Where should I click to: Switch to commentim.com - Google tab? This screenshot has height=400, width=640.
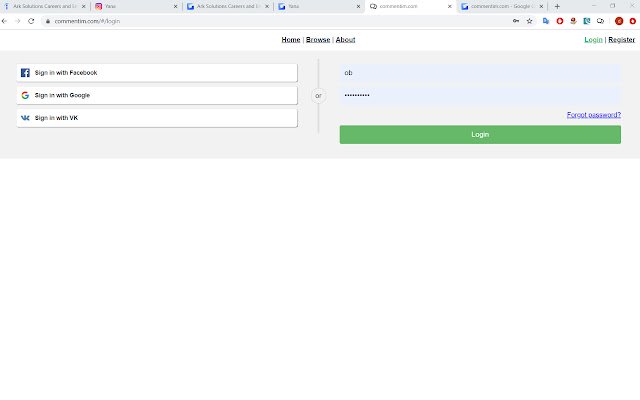[x=502, y=7]
